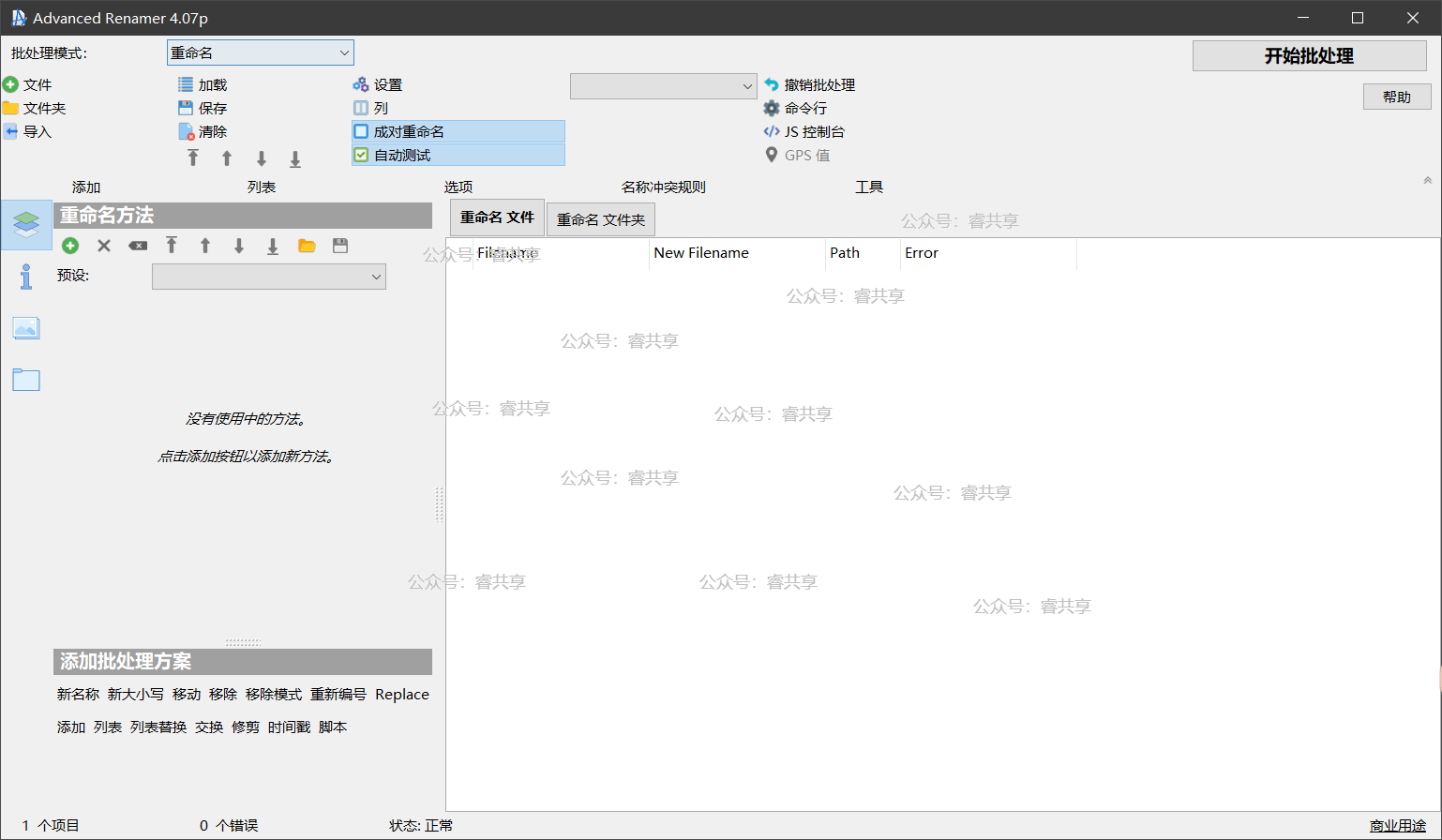Add the 列表 method

[x=108, y=727]
